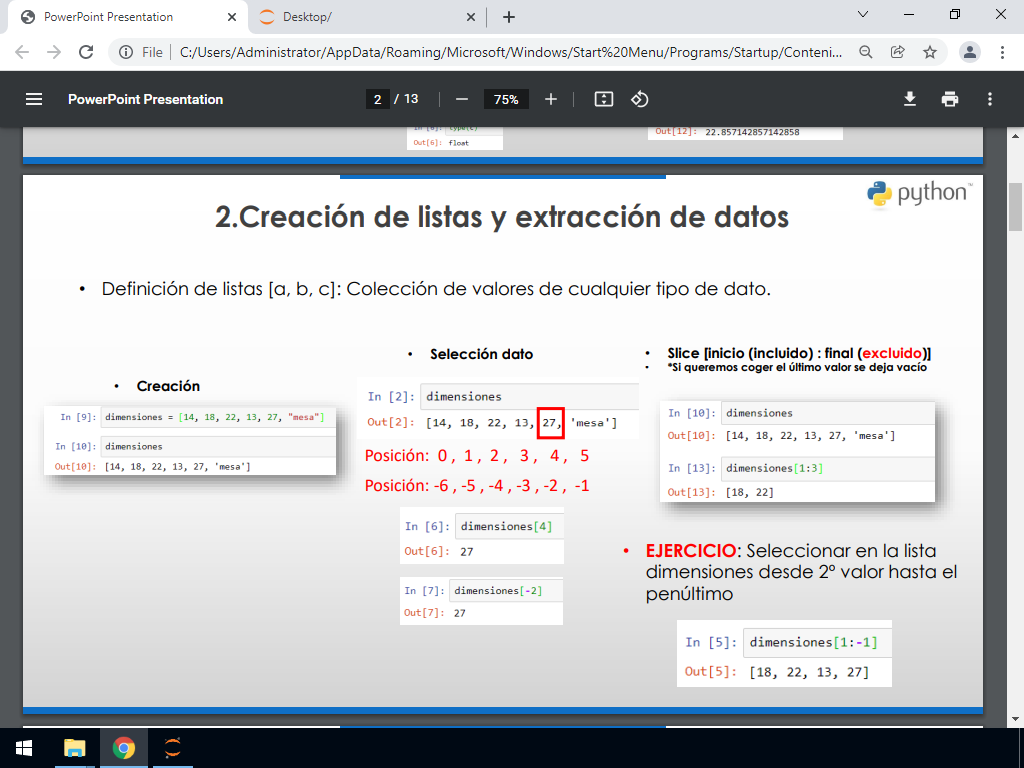The height and width of the screenshot is (768, 1024).
Task: Edit the current page number field
Action: [377, 99]
